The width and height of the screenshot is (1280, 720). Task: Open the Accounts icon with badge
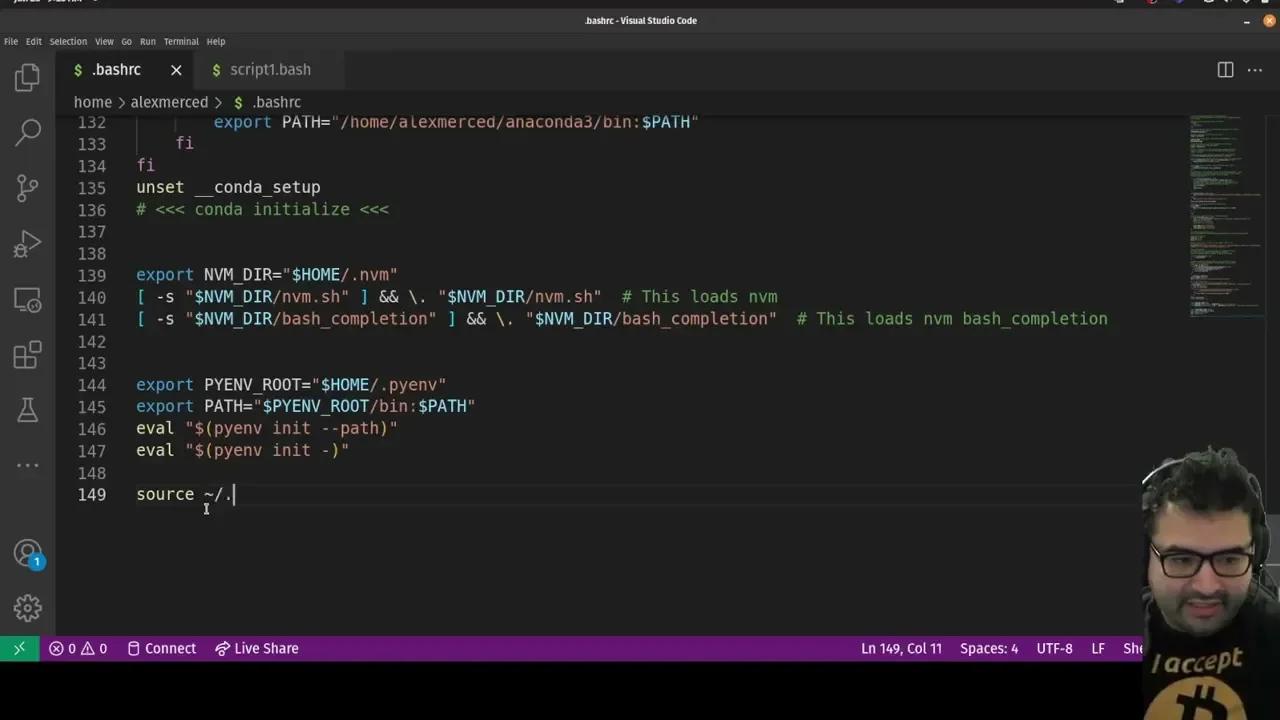(27, 554)
